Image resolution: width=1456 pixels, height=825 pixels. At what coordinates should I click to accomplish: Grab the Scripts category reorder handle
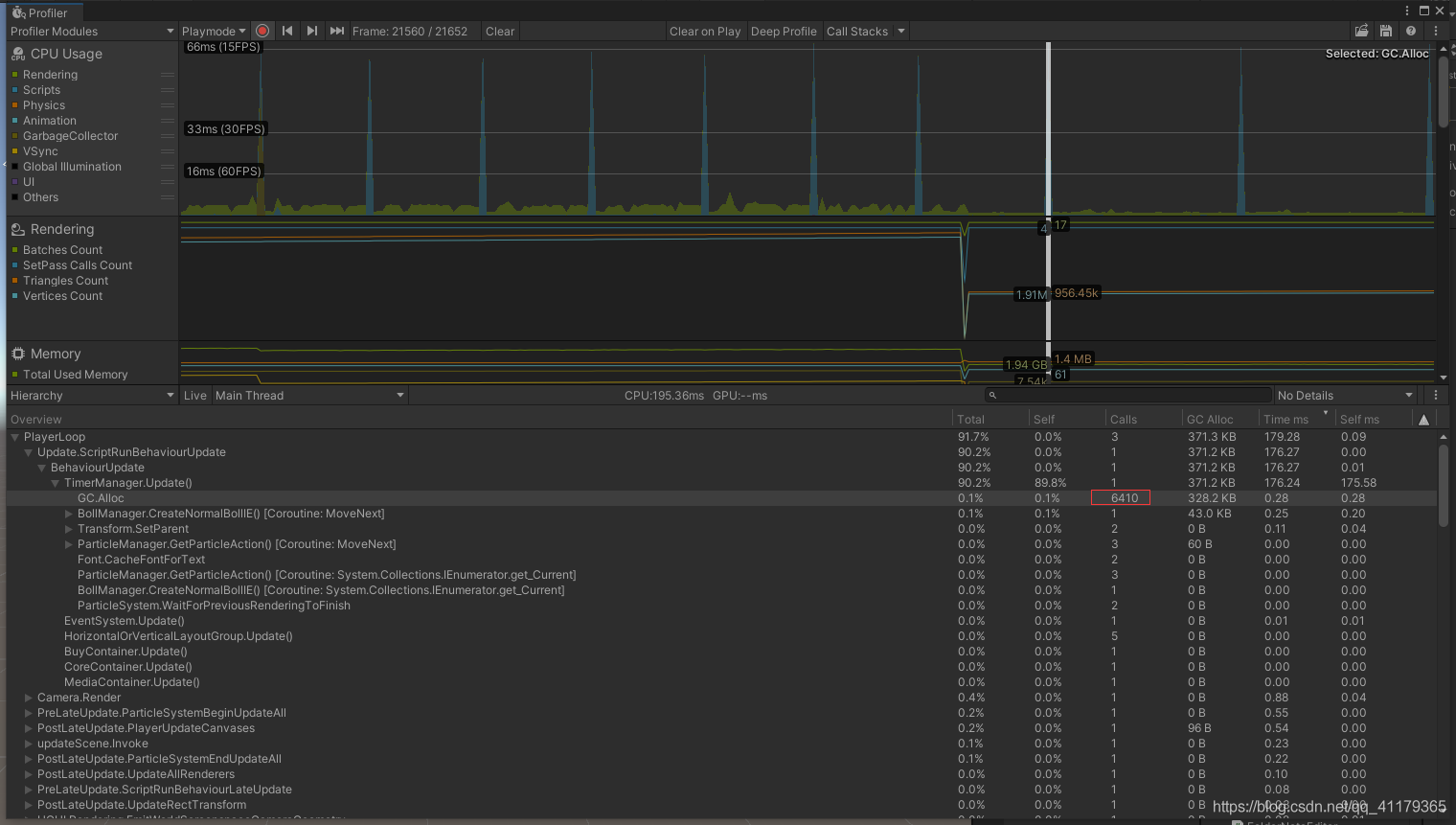pyautogui.click(x=168, y=90)
